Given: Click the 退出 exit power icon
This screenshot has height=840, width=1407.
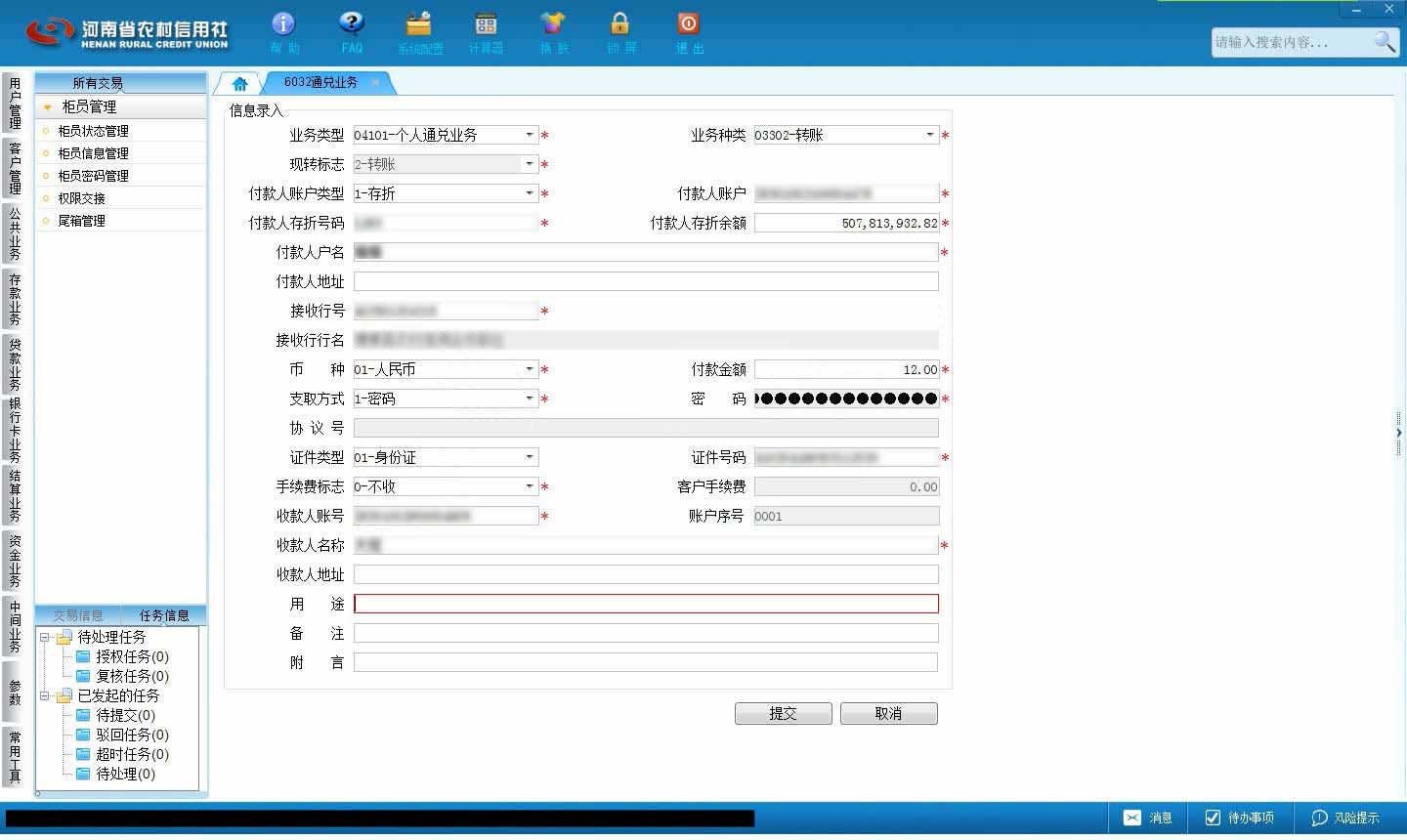Looking at the screenshot, I should coord(688,24).
